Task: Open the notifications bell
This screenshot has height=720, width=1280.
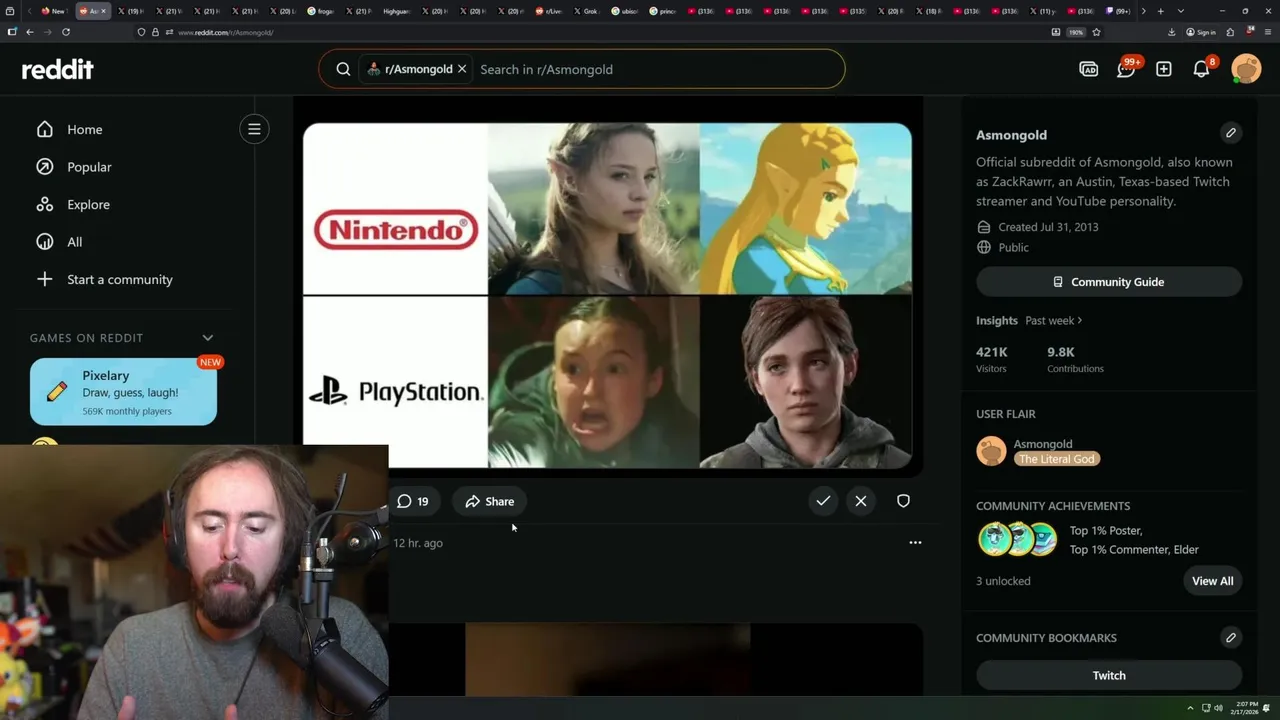Action: point(1202,69)
